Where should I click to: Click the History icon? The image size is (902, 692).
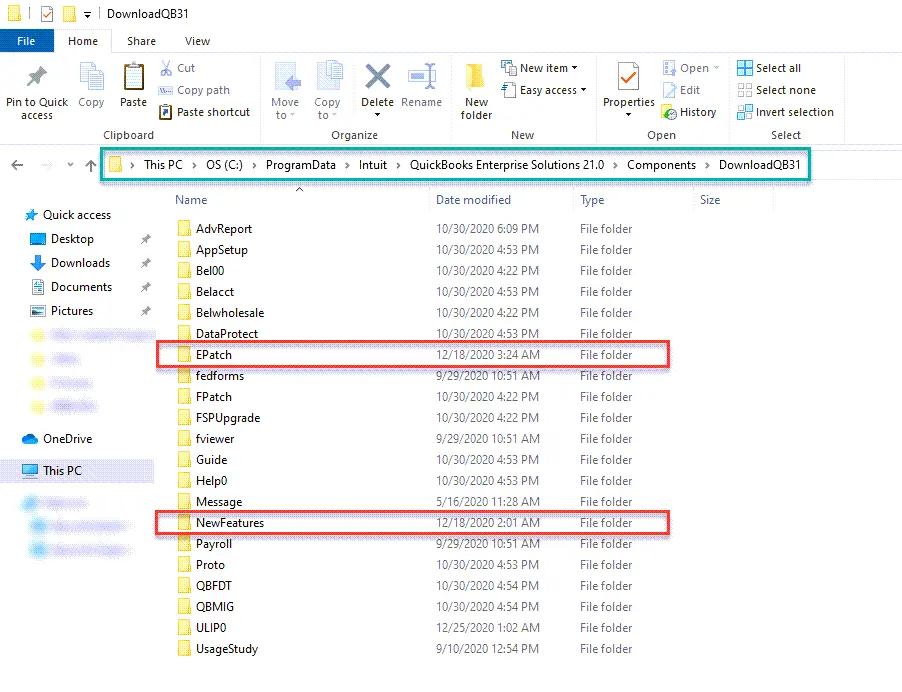[669, 112]
